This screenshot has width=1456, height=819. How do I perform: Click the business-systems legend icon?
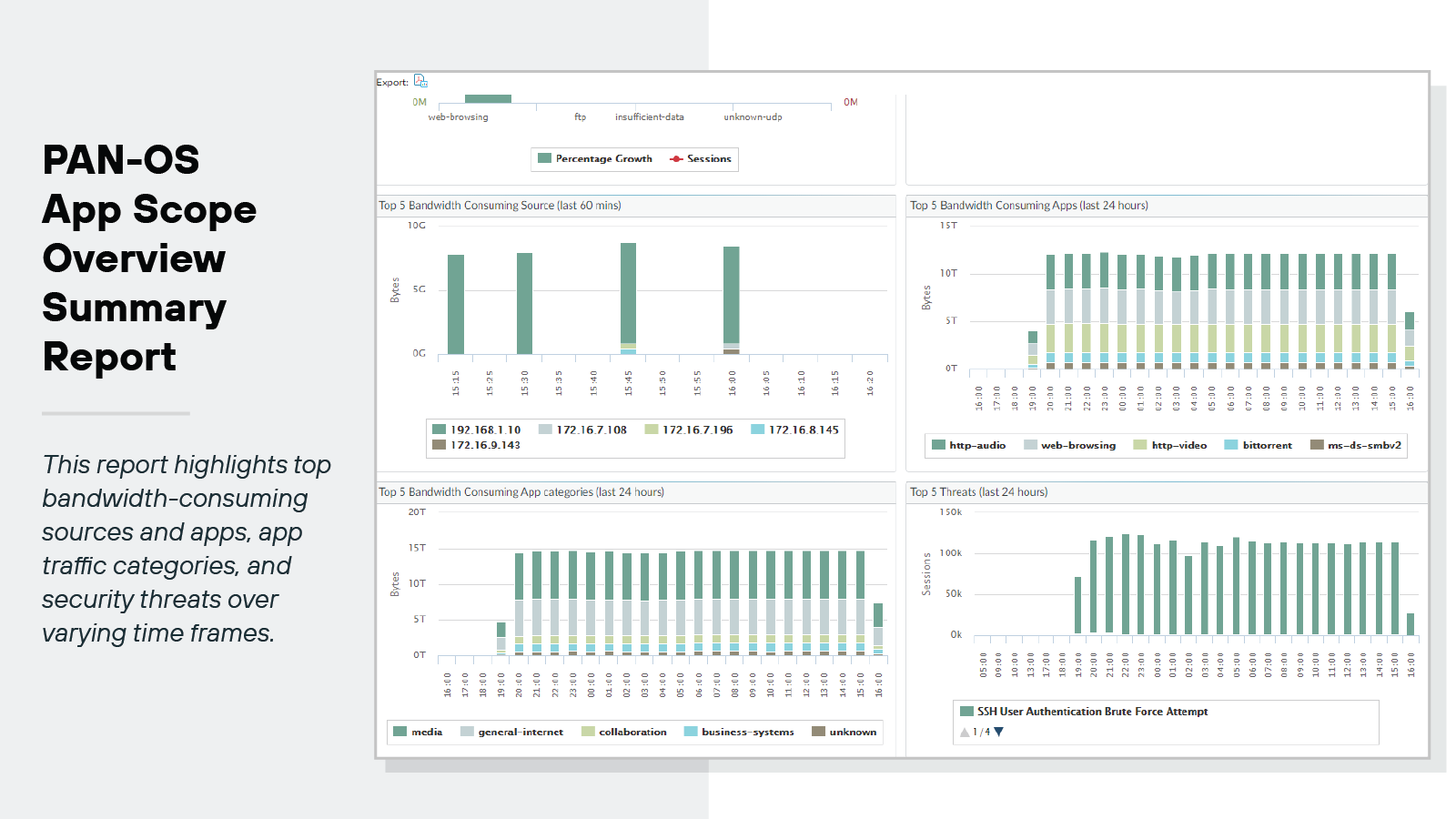(691, 732)
